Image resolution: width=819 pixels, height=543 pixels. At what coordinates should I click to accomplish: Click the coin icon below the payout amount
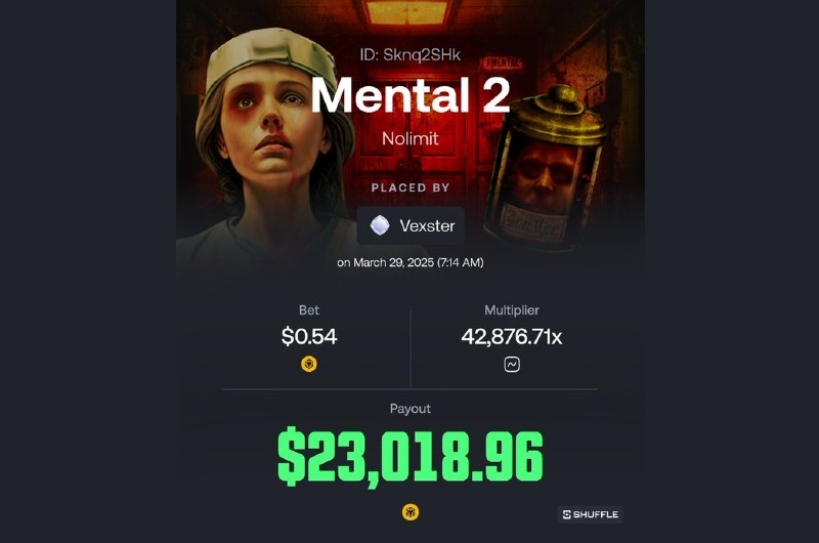pyautogui.click(x=411, y=512)
